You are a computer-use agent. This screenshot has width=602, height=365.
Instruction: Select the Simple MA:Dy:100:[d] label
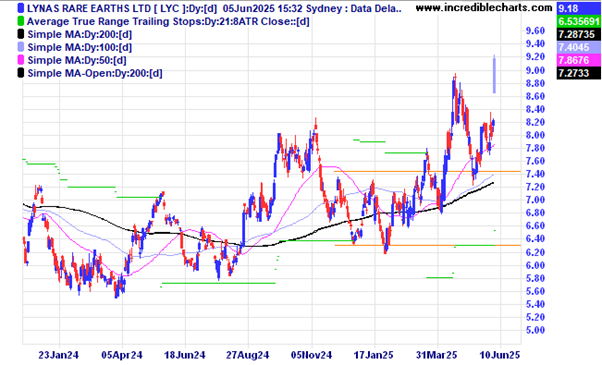[x=79, y=47]
